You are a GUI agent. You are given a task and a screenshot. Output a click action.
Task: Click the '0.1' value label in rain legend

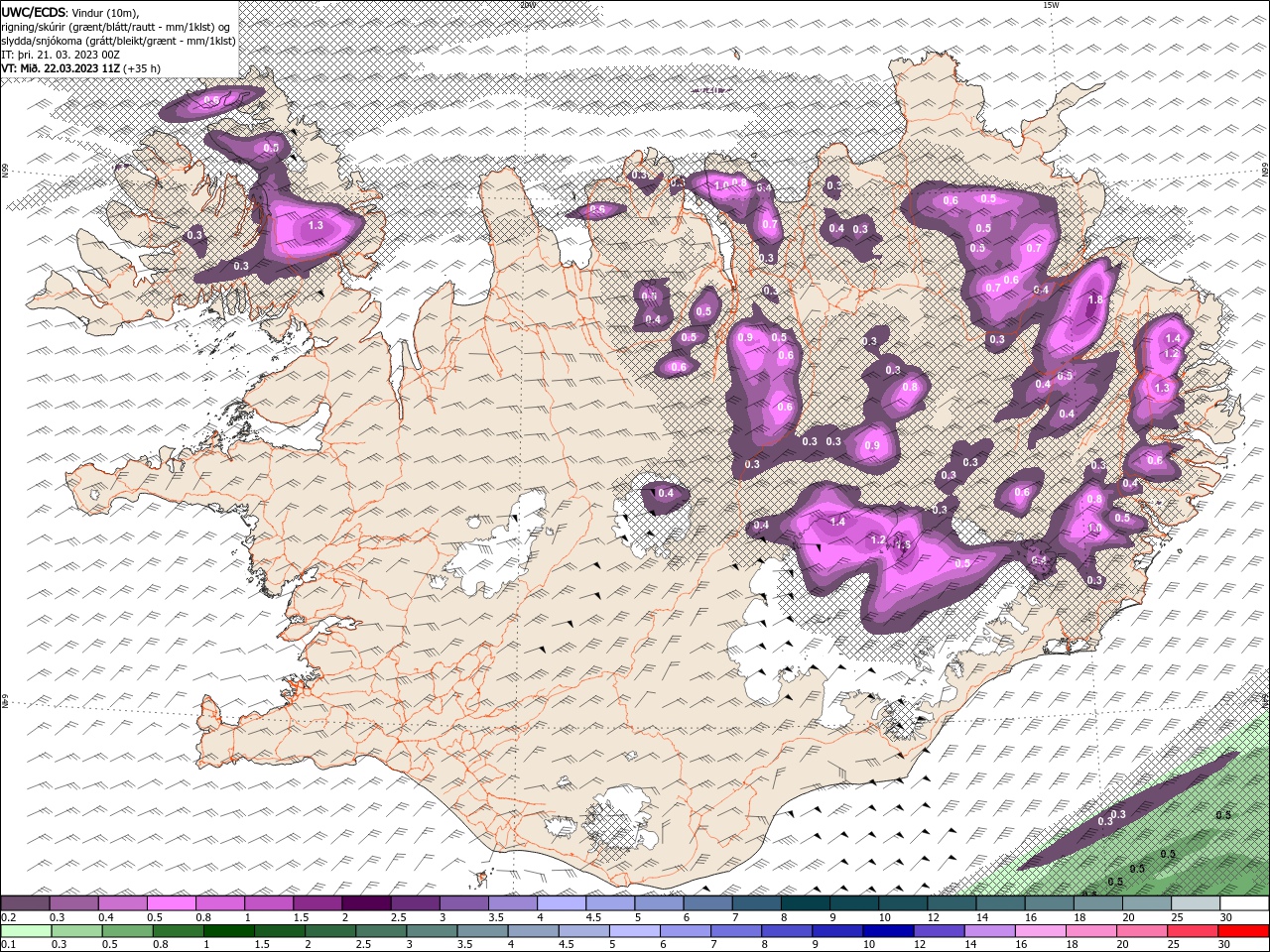[8, 944]
